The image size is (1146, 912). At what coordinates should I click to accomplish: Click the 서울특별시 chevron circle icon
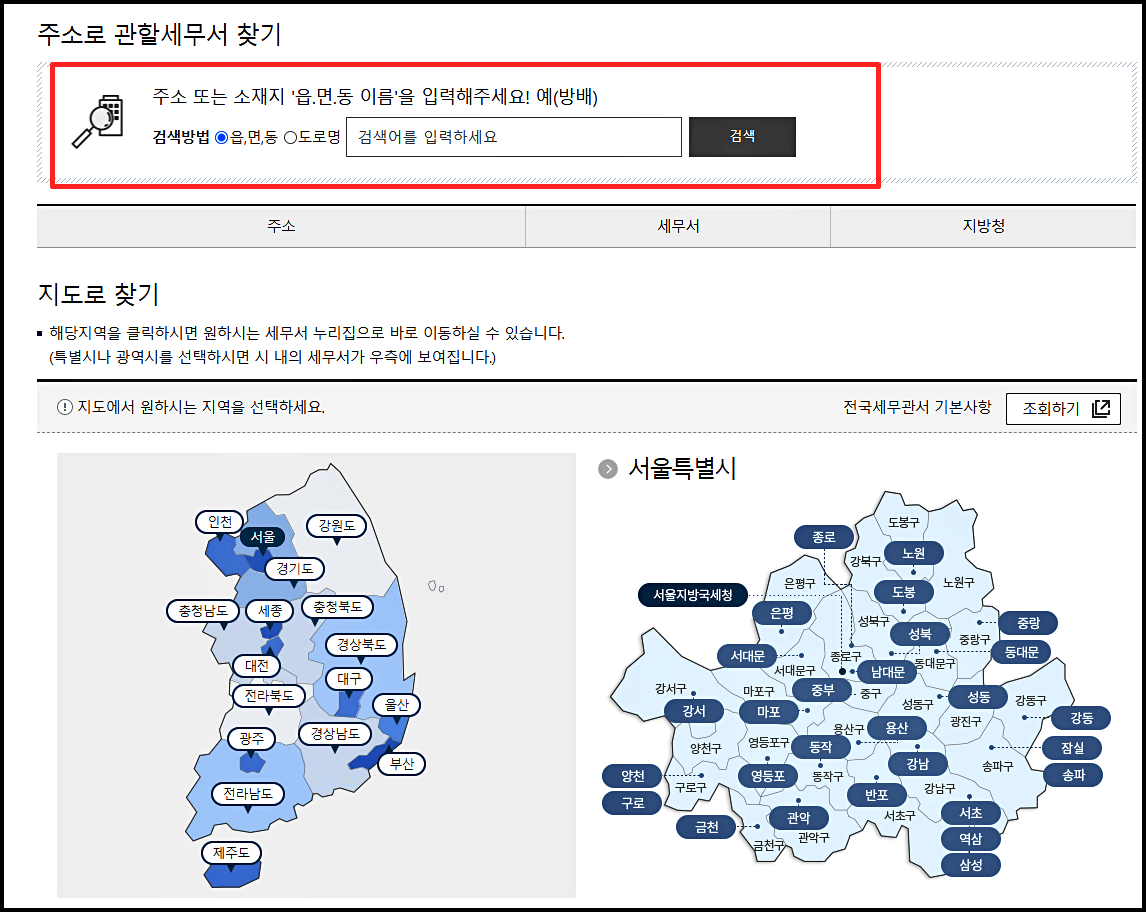coord(607,469)
